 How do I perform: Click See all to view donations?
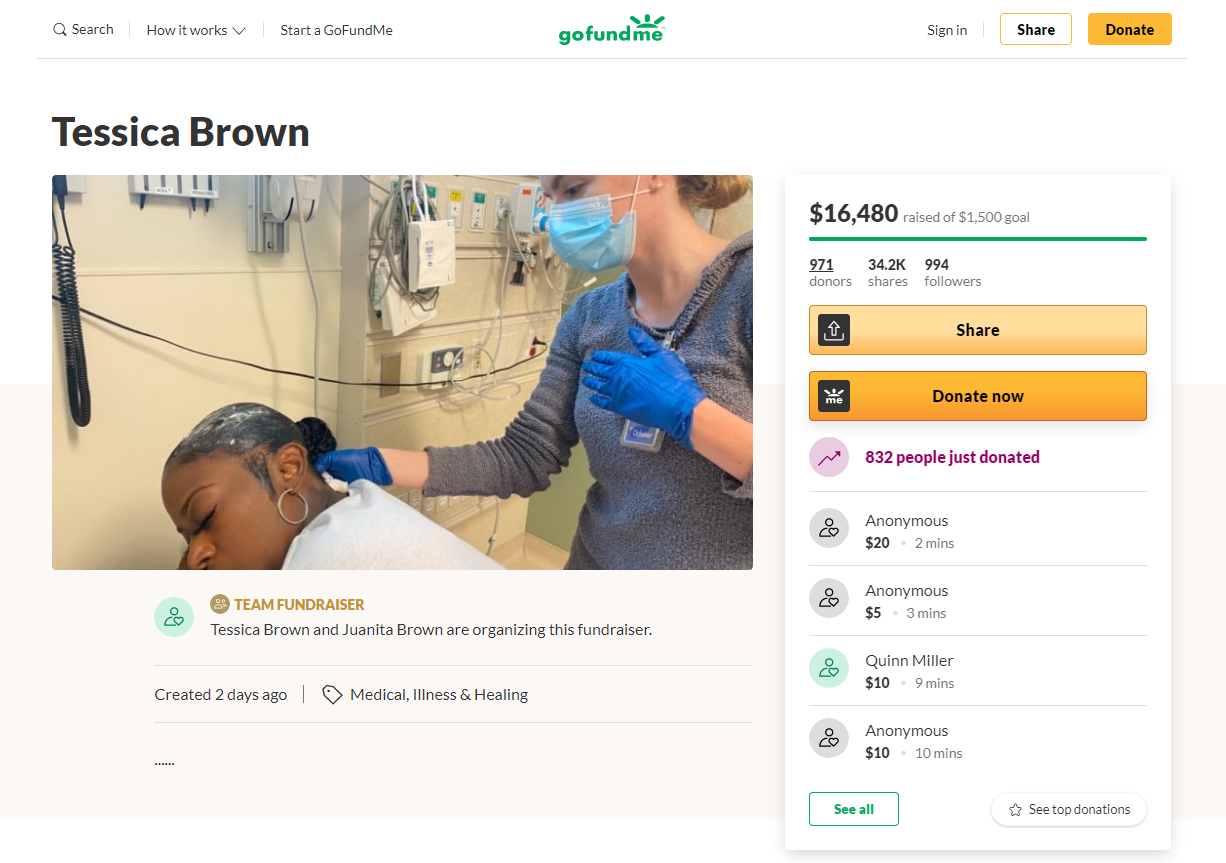(x=853, y=808)
